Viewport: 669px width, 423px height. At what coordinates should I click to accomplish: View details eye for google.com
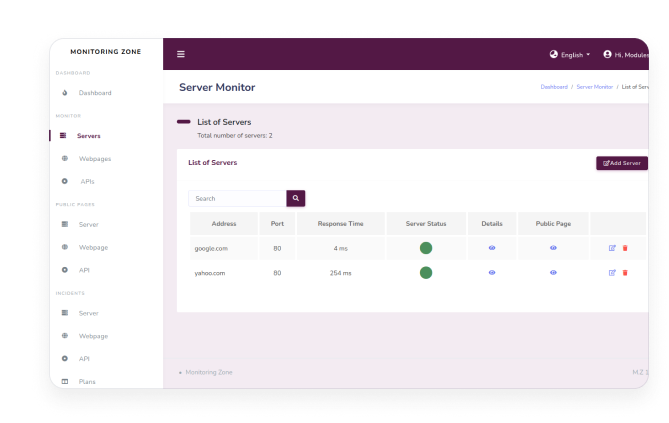coord(492,247)
